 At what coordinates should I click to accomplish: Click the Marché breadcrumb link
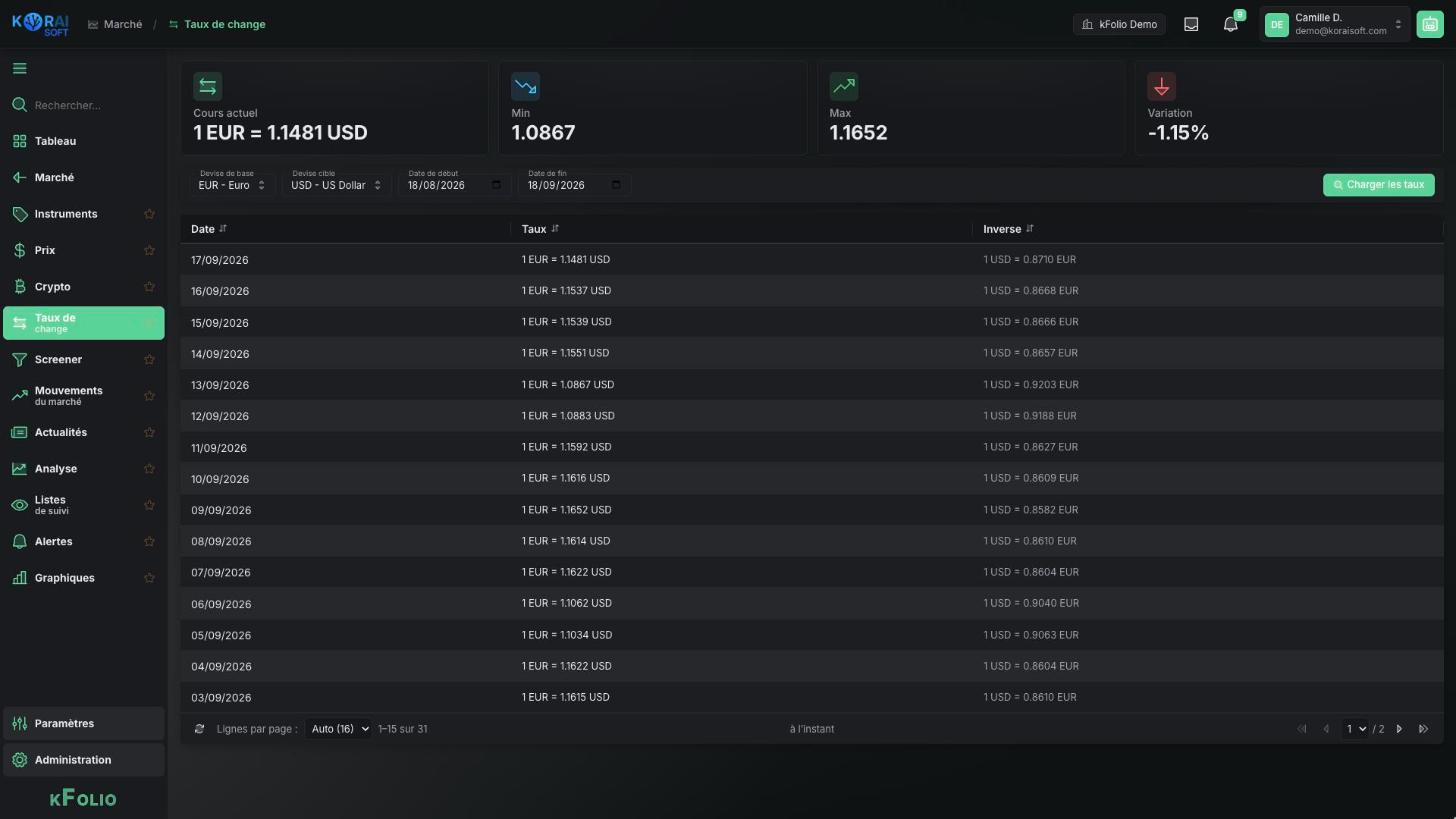[x=115, y=24]
